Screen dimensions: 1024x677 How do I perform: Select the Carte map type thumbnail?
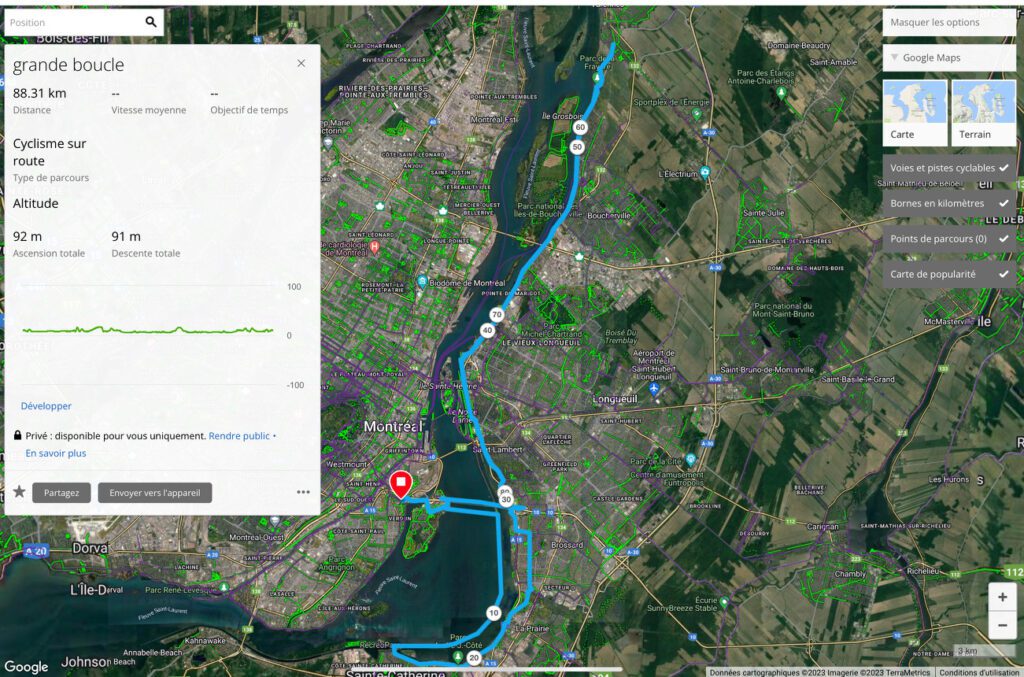pyautogui.click(x=914, y=112)
